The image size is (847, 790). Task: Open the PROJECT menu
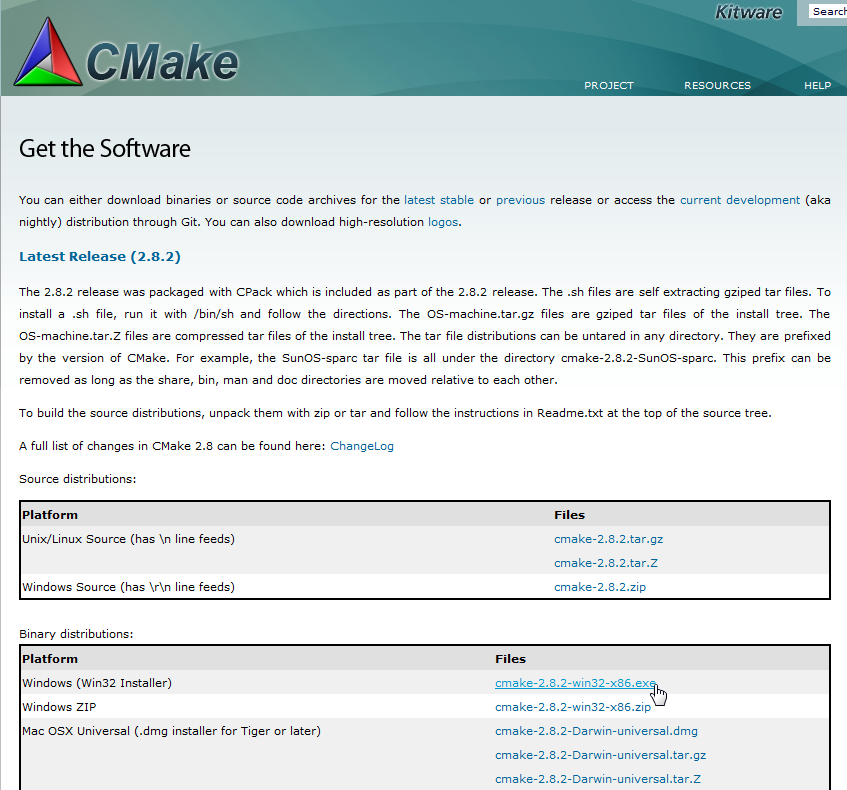[609, 85]
